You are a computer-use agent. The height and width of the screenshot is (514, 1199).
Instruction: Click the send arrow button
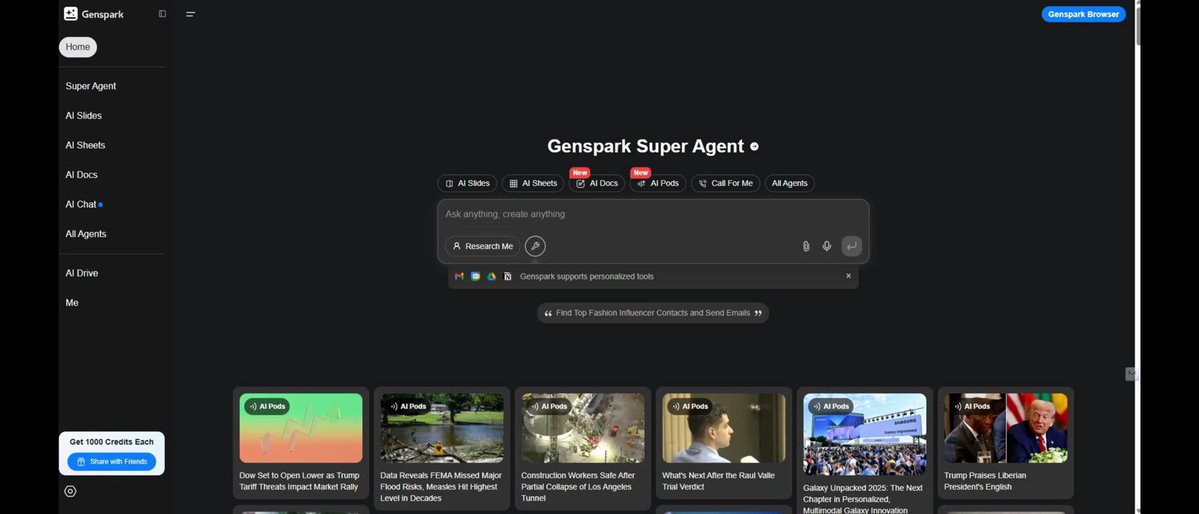tap(851, 246)
